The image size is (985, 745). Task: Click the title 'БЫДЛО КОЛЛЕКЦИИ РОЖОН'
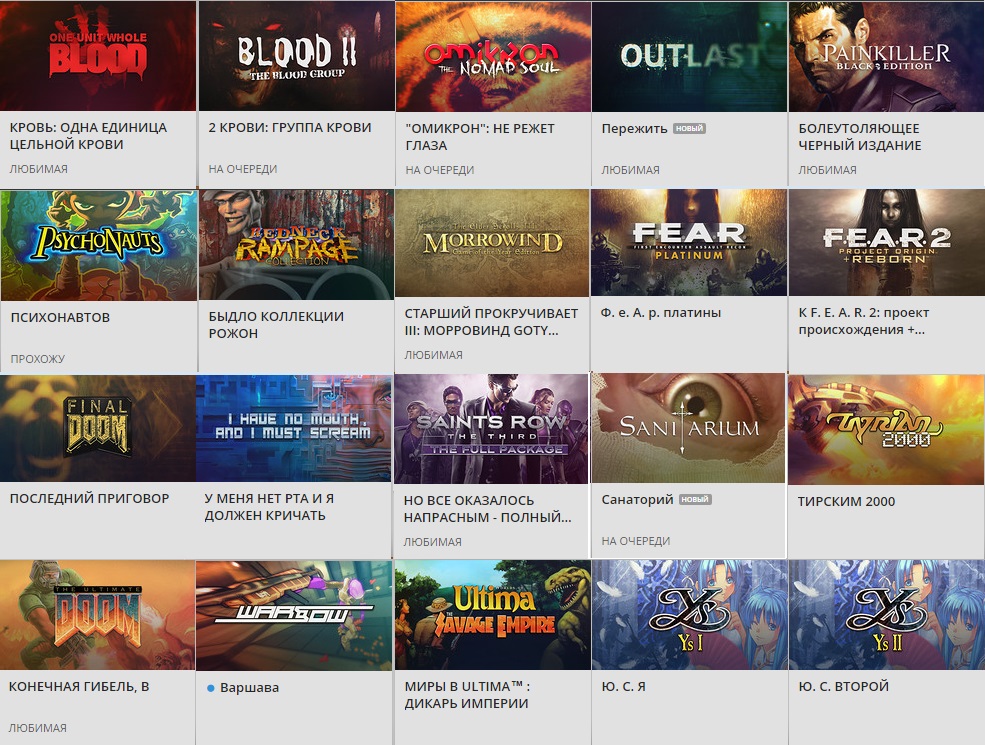[x=276, y=325]
